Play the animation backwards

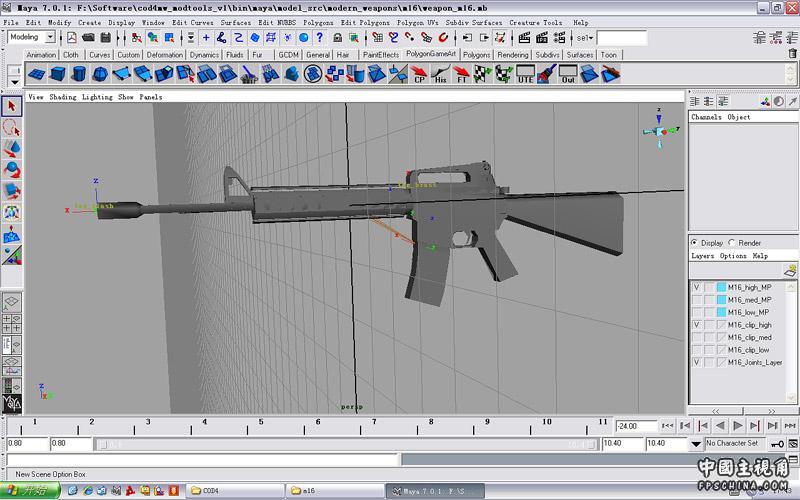point(720,426)
